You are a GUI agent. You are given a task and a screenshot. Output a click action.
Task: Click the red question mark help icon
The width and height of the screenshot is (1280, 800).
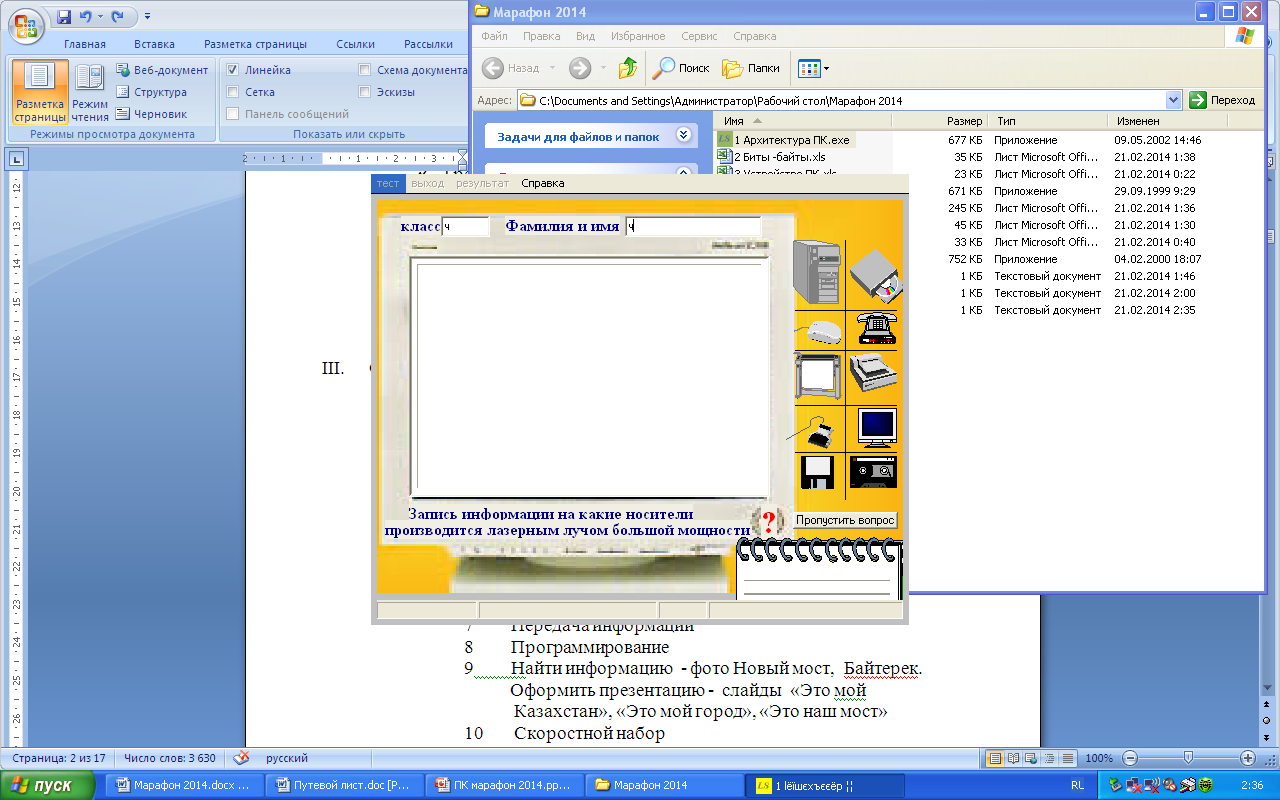pyautogui.click(x=768, y=521)
